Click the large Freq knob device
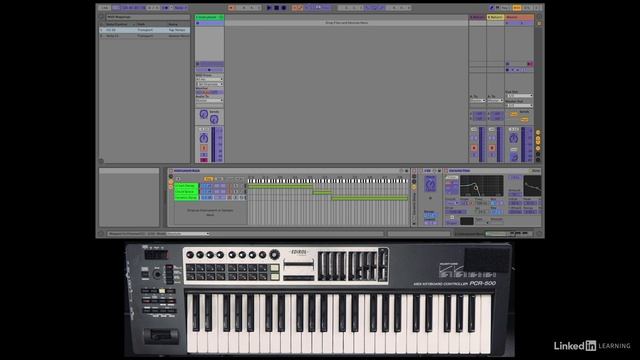 (430, 184)
